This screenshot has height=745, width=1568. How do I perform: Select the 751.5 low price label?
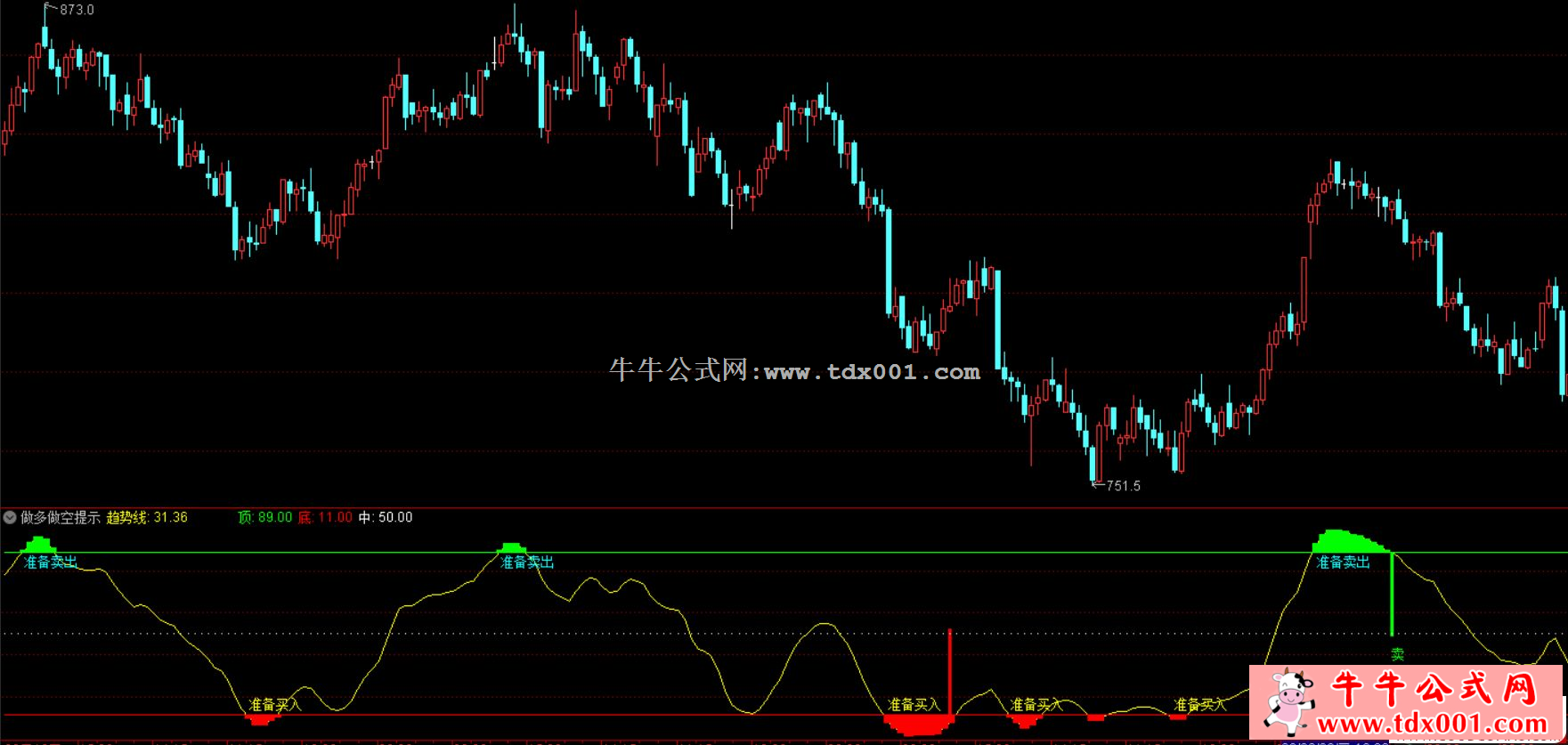pyautogui.click(x=1123, y=486)
